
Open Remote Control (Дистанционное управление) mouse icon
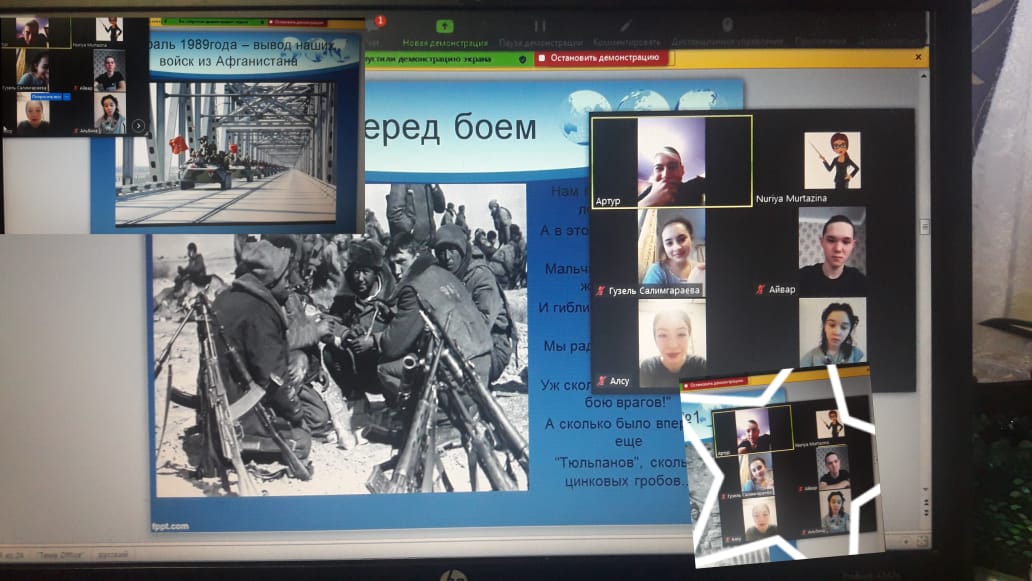[728, 26]
